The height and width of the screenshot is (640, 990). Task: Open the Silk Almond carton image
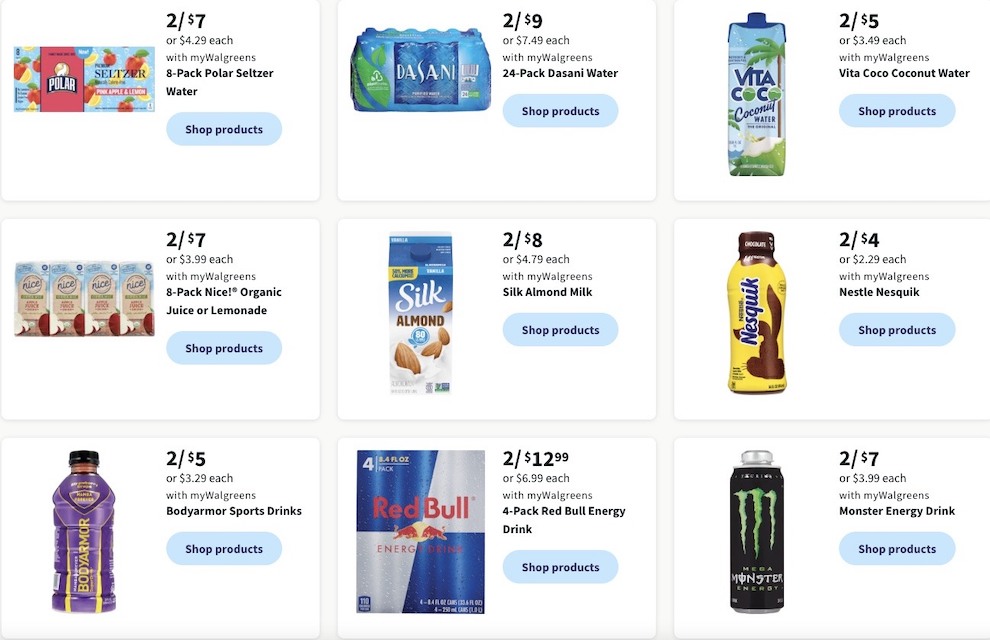point(420,312)
